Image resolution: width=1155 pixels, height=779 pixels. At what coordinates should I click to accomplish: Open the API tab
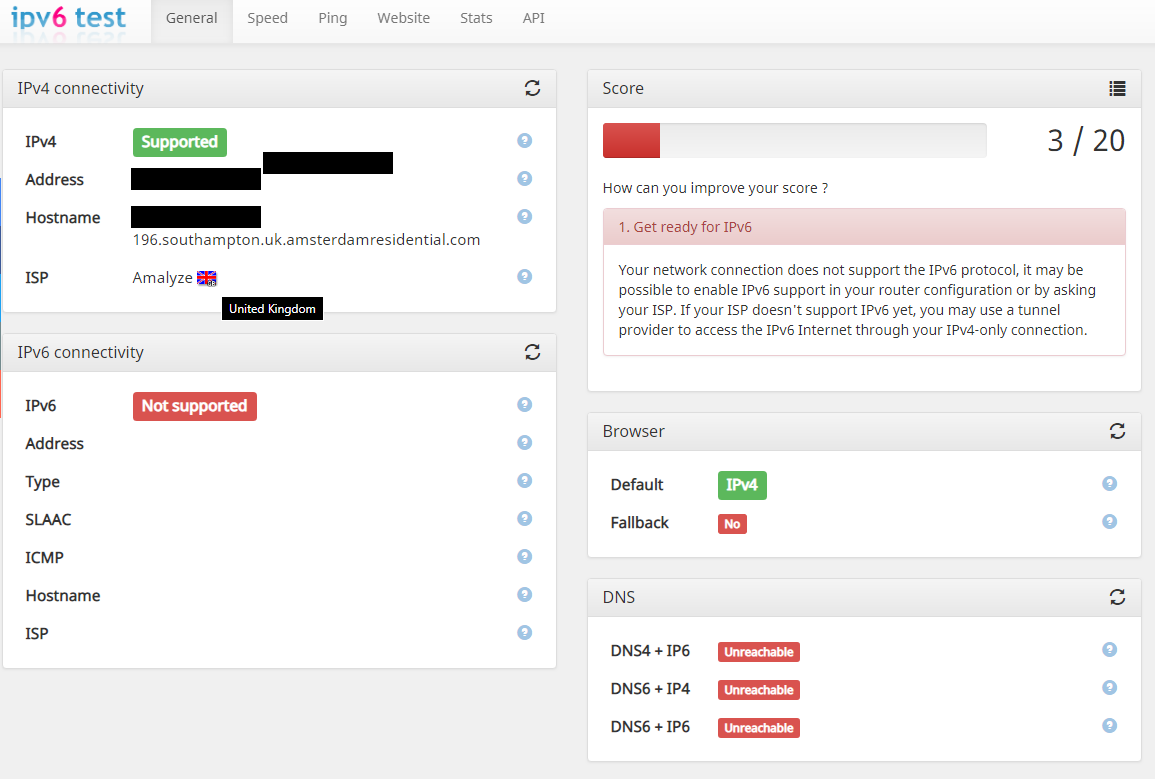(533, 18)
